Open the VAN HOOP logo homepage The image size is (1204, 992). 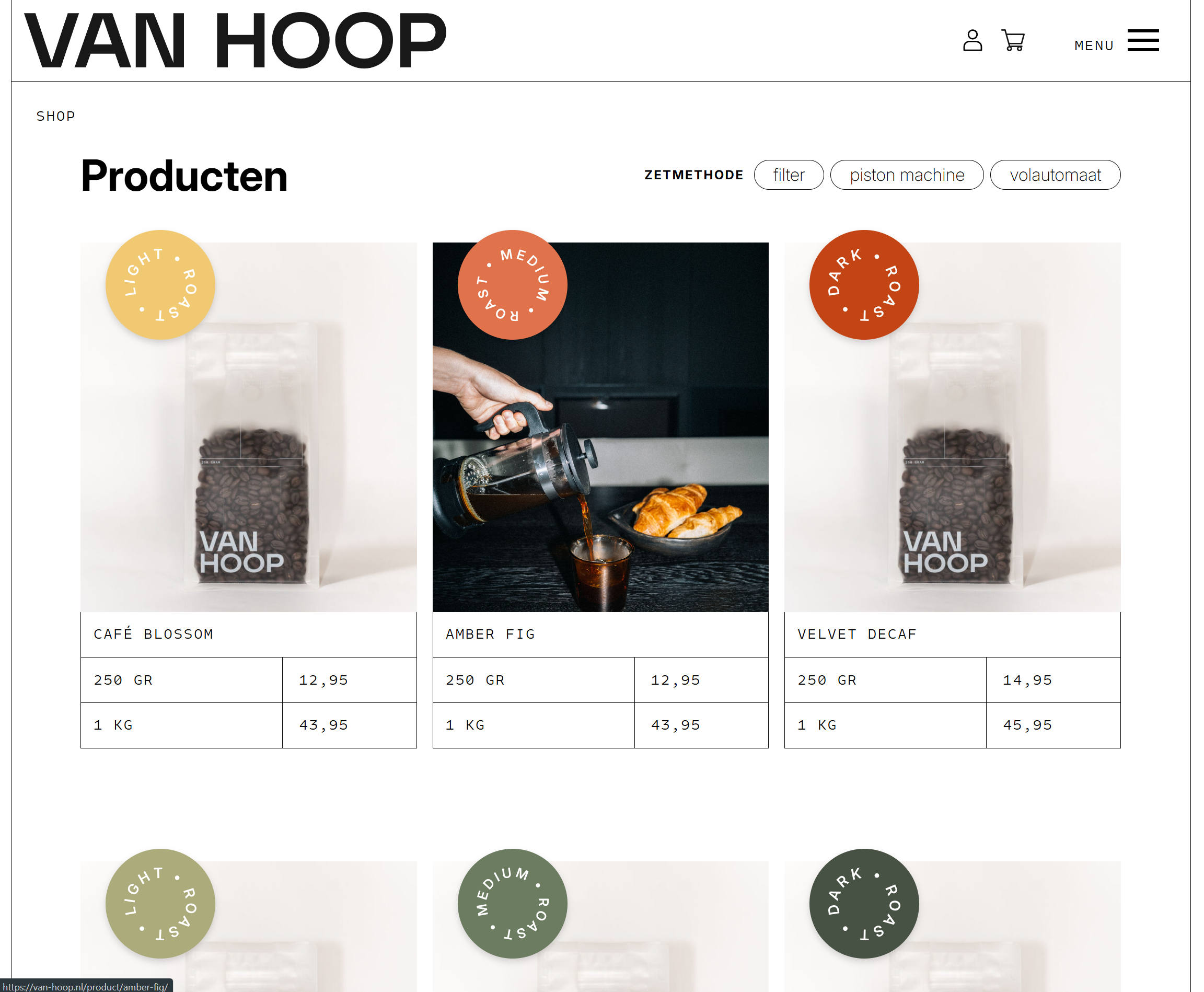click(x=235, y=40)
